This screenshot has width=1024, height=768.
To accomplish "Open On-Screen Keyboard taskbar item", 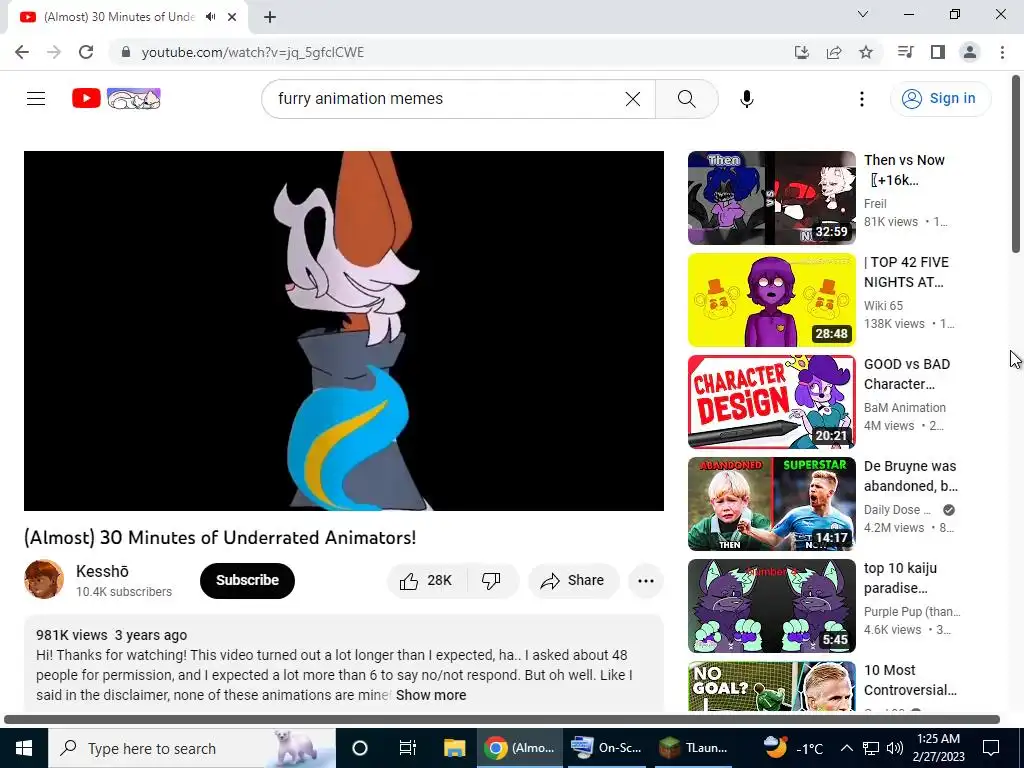I will 606,748.
